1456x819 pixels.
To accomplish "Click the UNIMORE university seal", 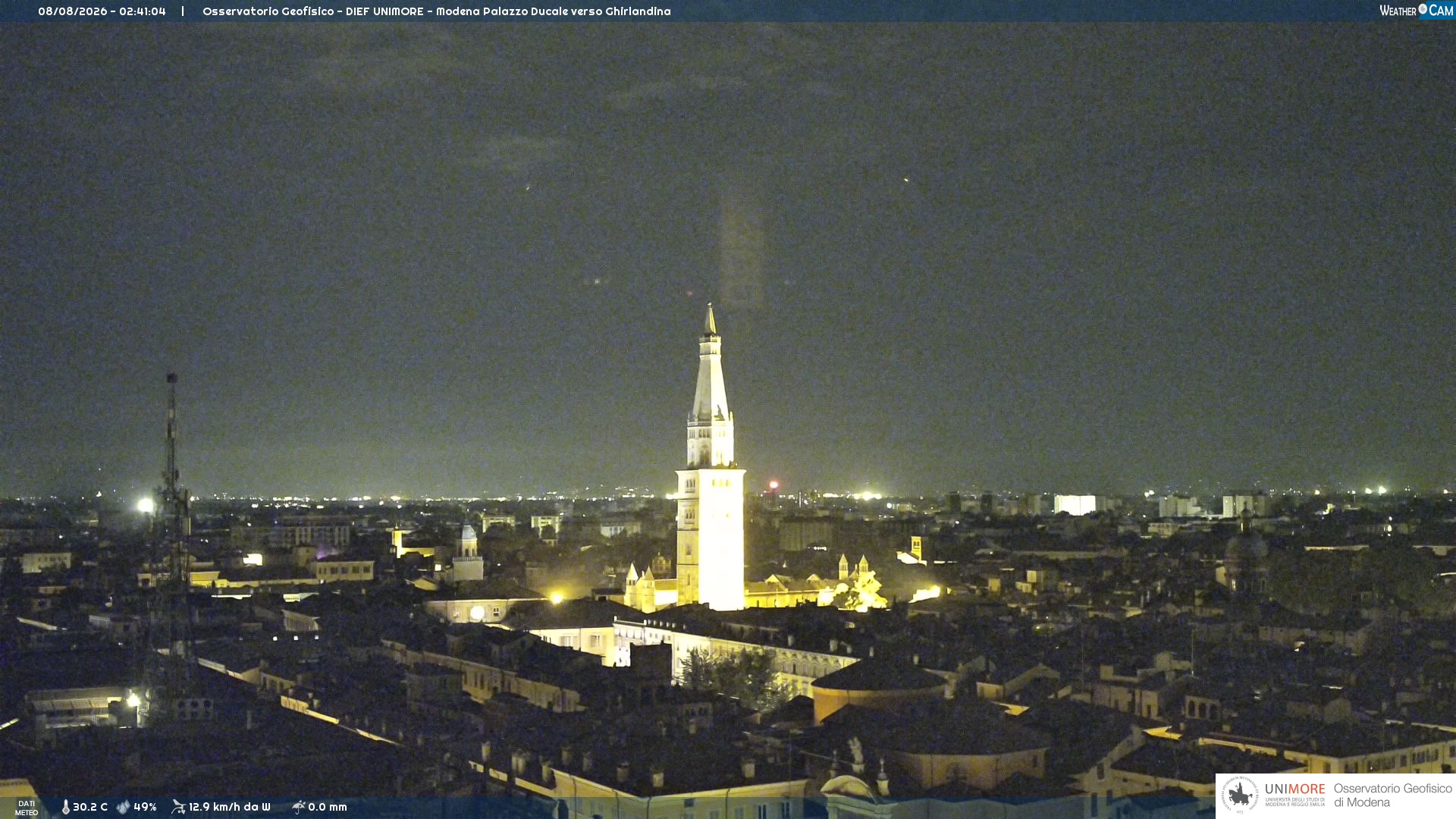I will coord(1240,795).
